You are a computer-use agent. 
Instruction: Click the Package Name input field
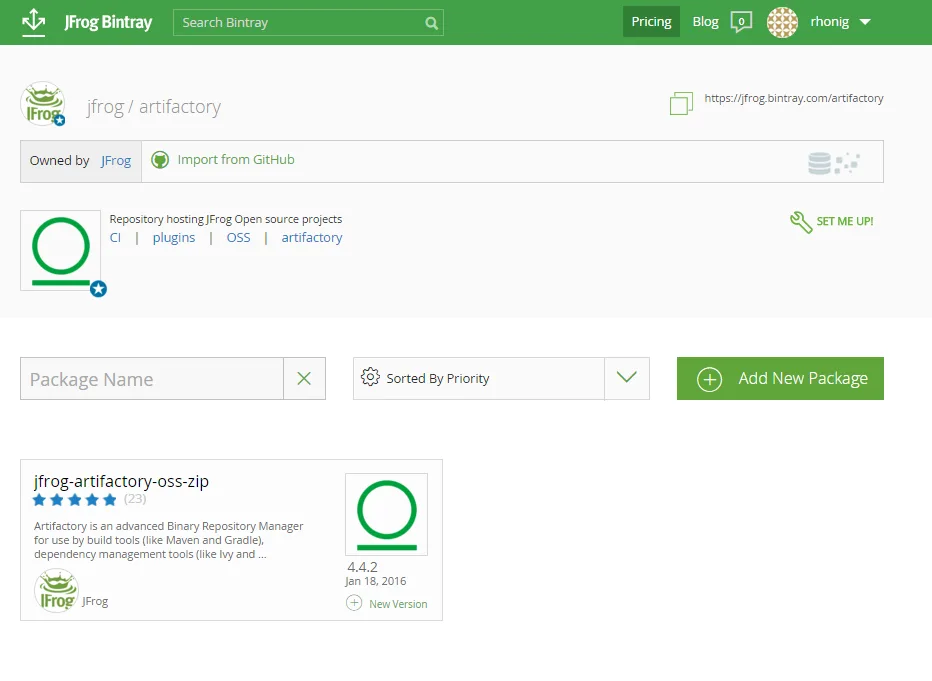(152, 379)
